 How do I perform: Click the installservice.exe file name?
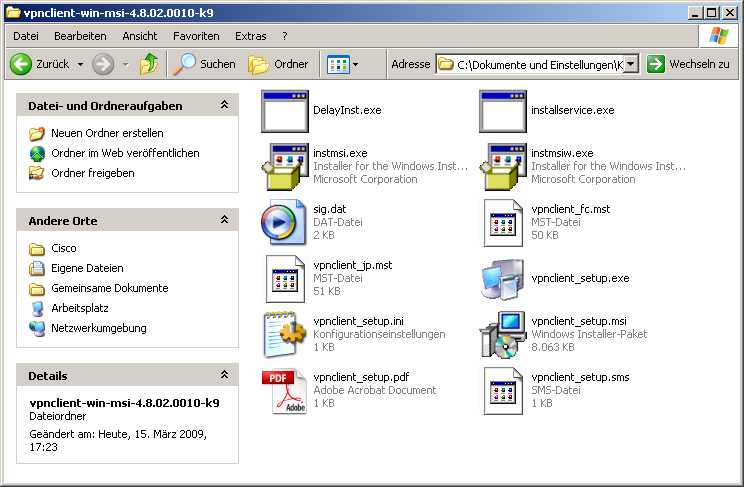(x=573, y=110)
